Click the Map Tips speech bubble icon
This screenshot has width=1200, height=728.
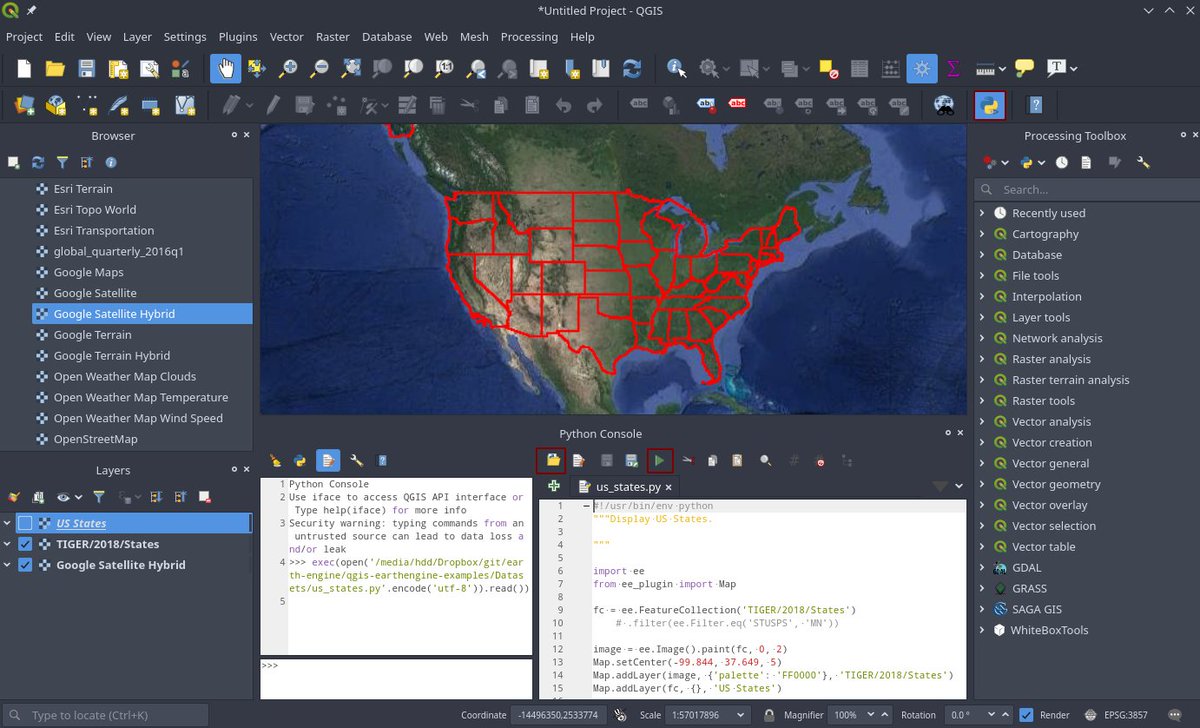tap(1024, 69)
